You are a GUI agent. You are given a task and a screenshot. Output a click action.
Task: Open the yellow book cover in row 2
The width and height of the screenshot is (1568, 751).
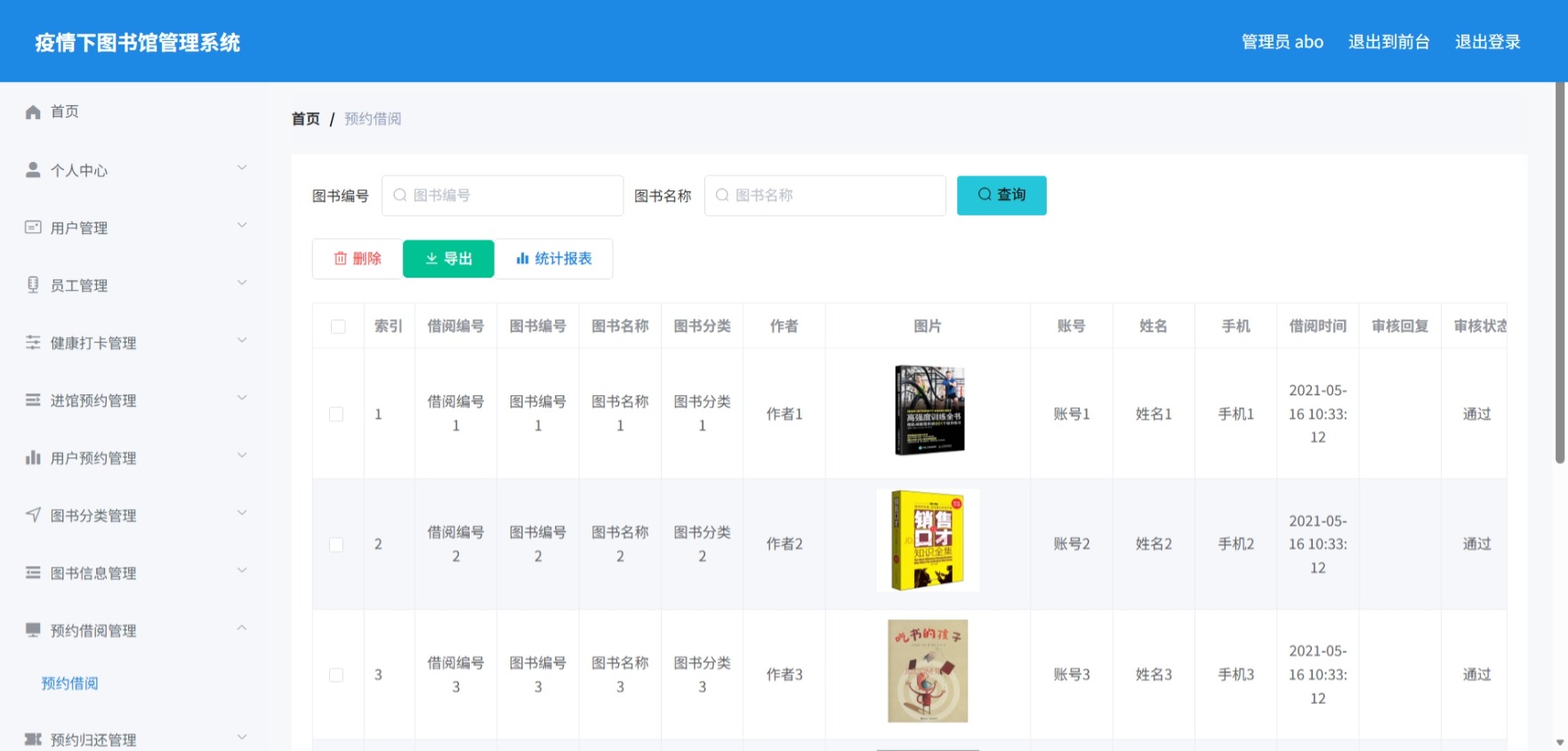click(928, 540)
